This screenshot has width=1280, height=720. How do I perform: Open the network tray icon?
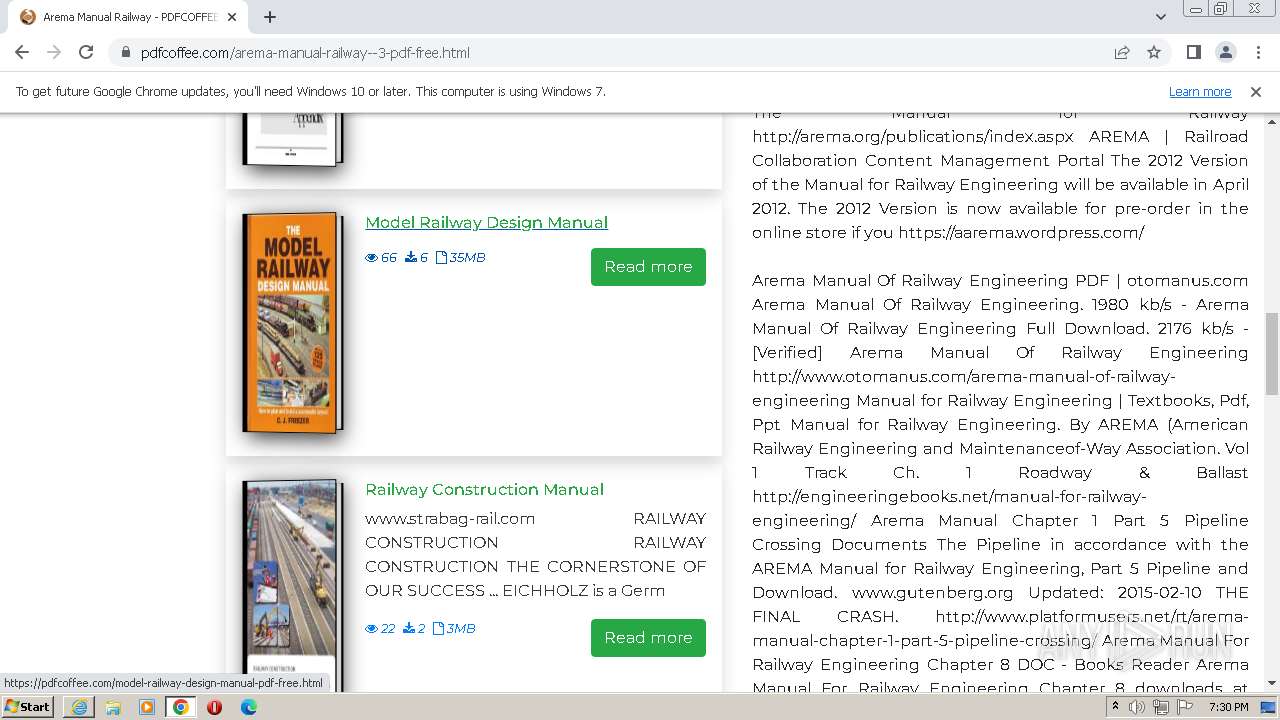(x=1161, y=707)
